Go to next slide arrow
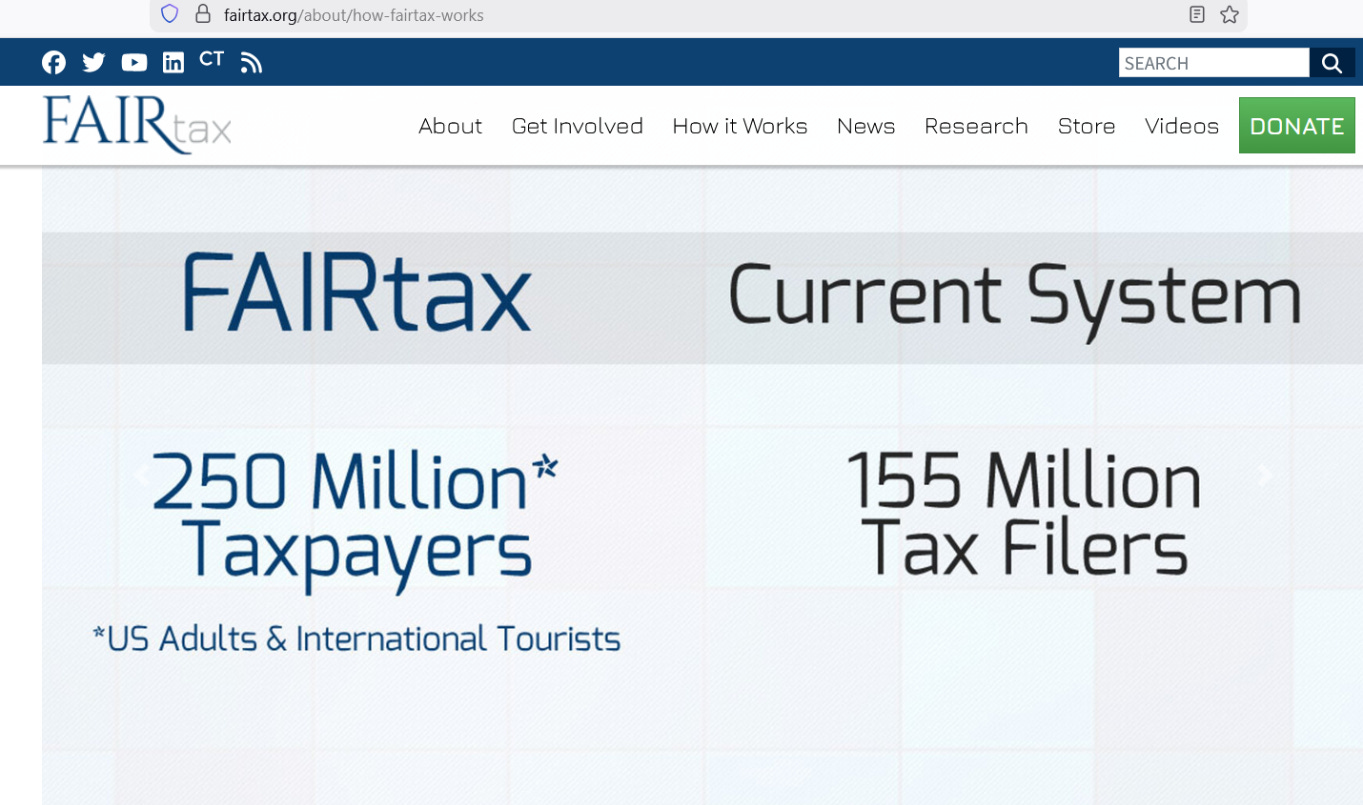The image size is (1363, 805). point(1265,475)
